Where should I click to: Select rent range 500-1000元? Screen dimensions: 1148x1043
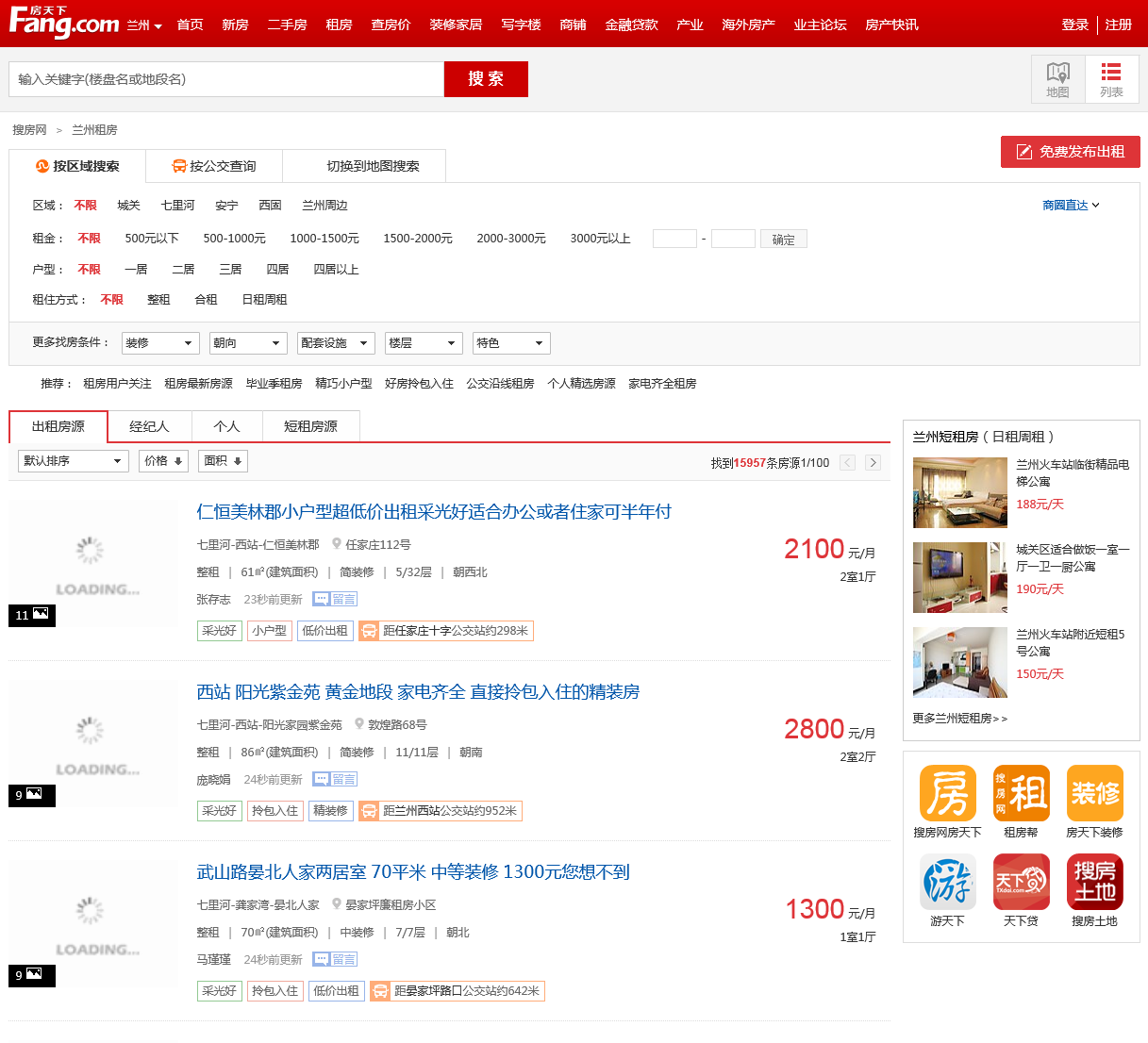(x=235, y=239)
